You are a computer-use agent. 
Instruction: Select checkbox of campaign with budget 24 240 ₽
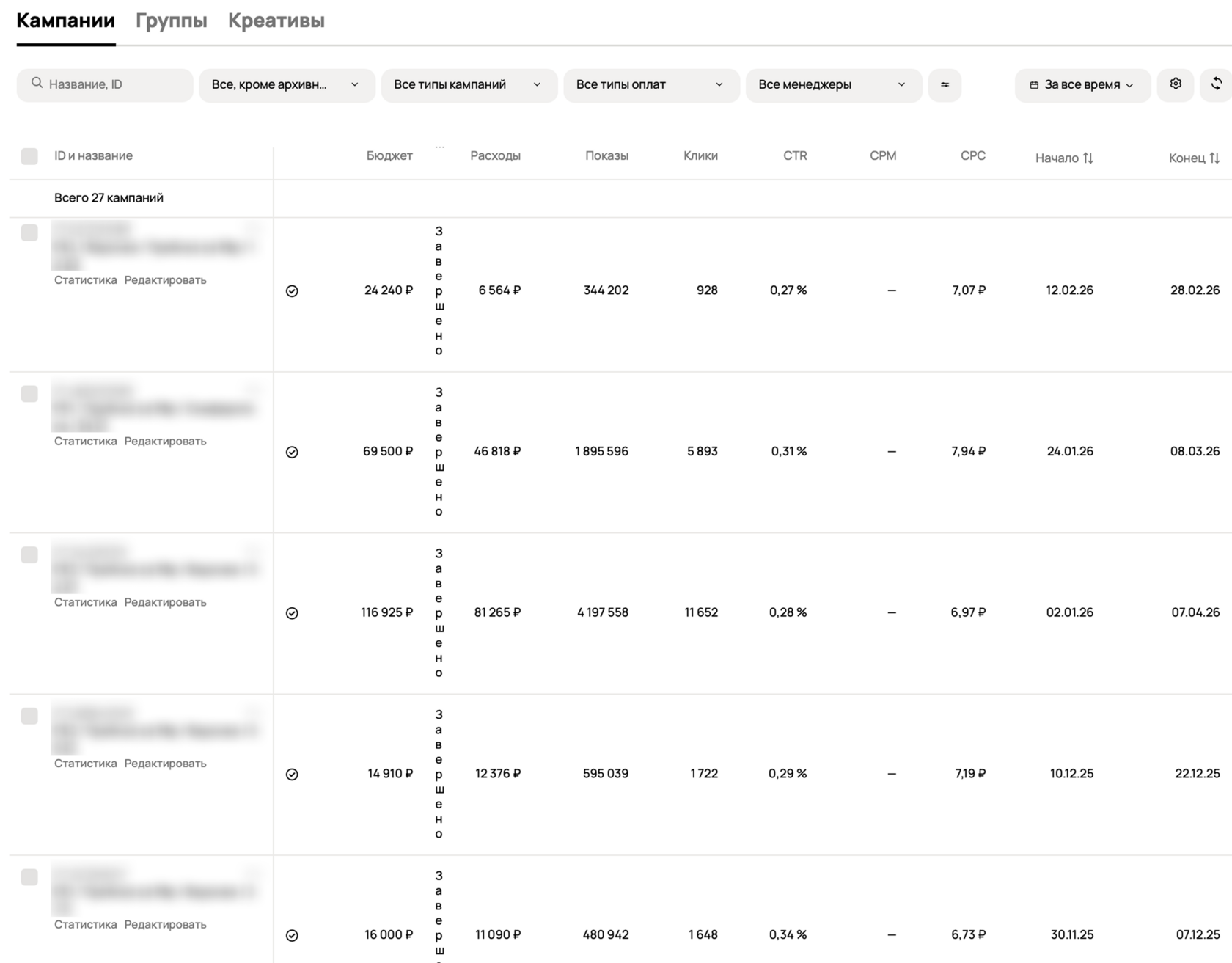click(x=29, y=232)
